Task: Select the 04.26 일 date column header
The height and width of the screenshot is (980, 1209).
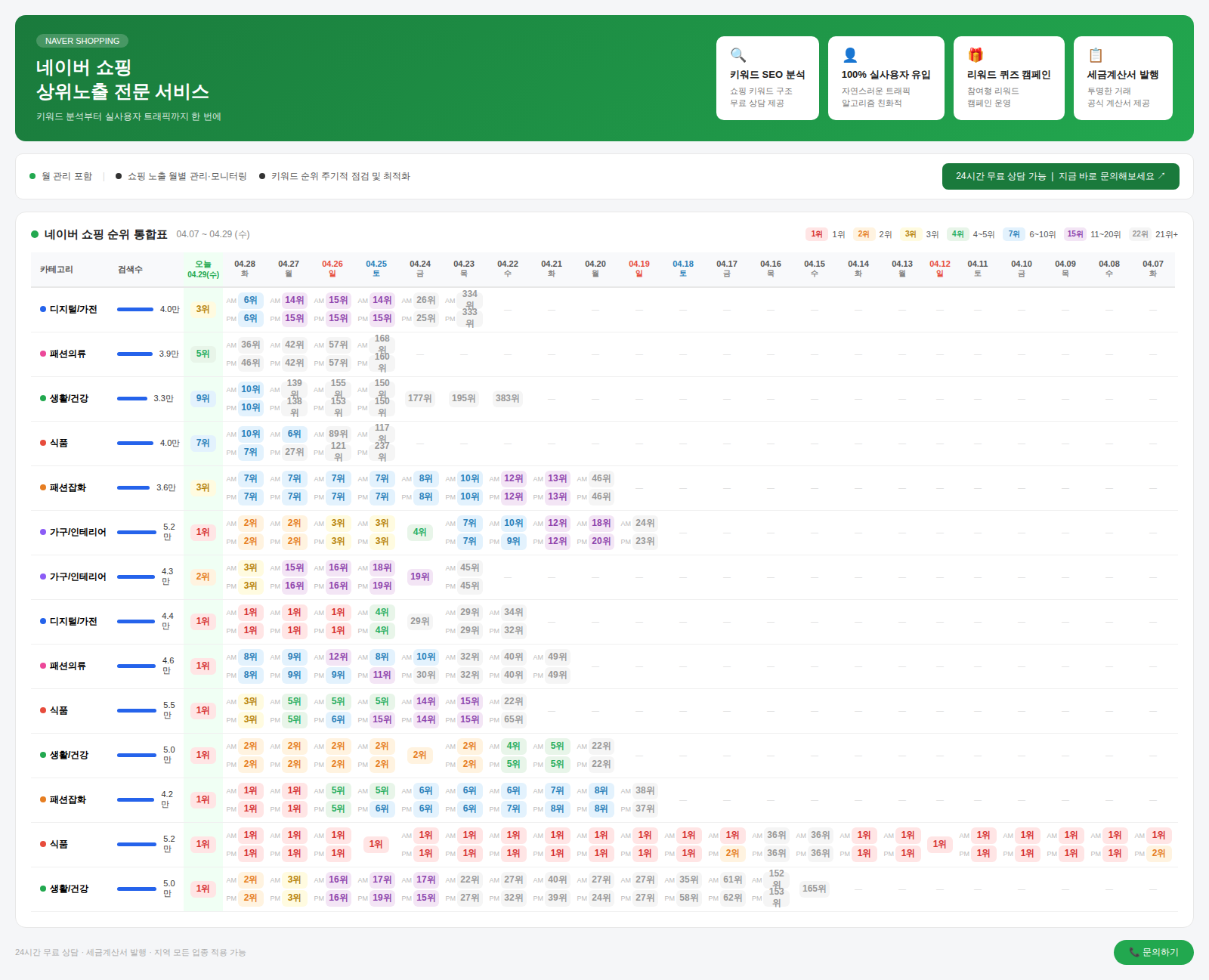Action: click(332, 269)
